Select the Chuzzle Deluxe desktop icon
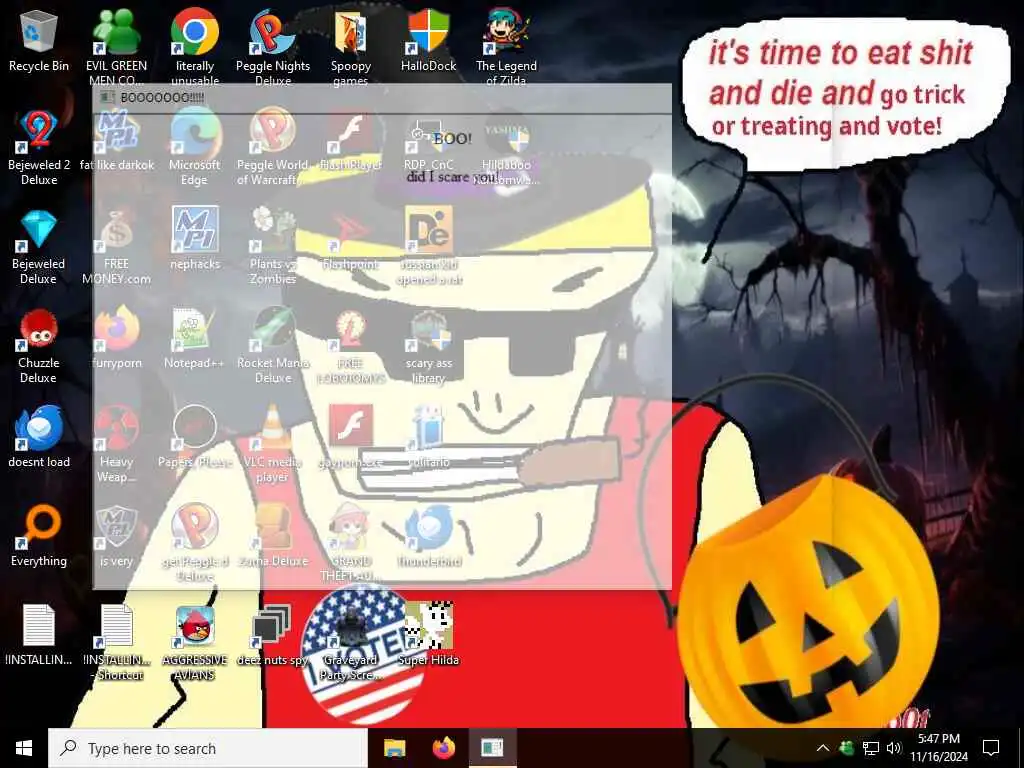Image resolution: width=1024 pixels, height=768 pixels. pos(39,346)
